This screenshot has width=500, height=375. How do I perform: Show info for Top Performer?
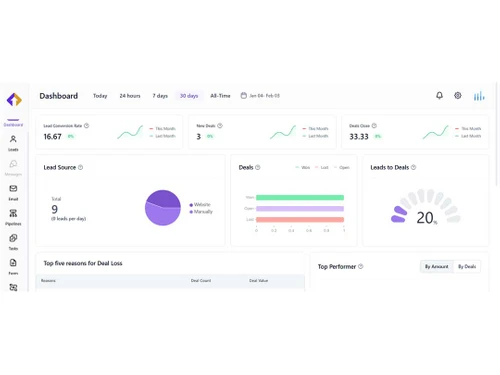360,266
